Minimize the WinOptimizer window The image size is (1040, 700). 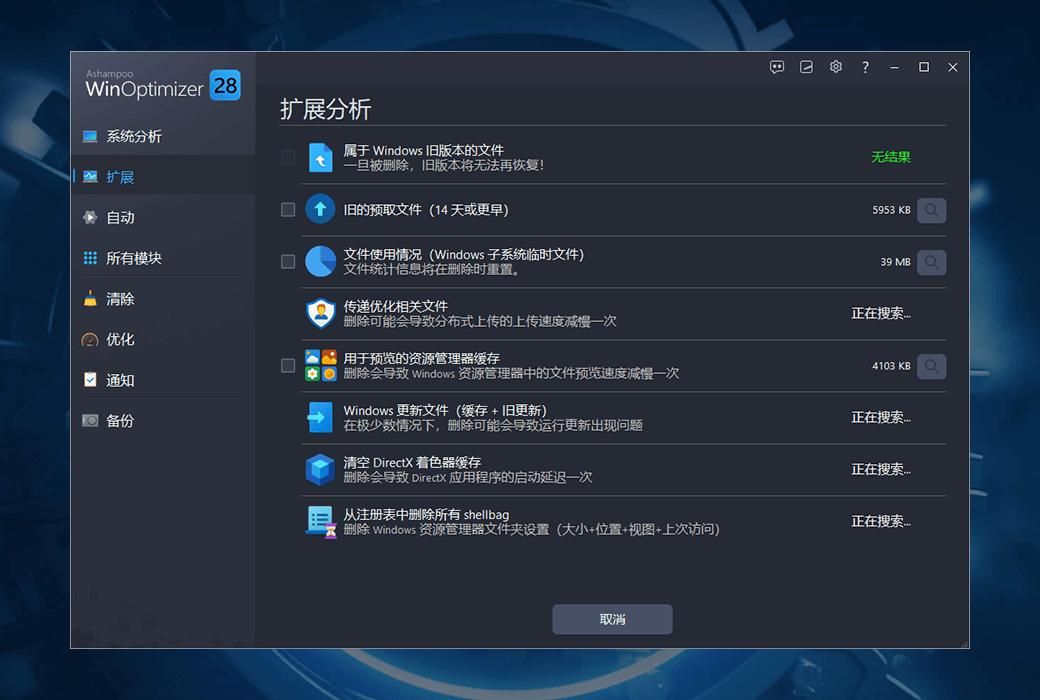(x=894, y=67)
